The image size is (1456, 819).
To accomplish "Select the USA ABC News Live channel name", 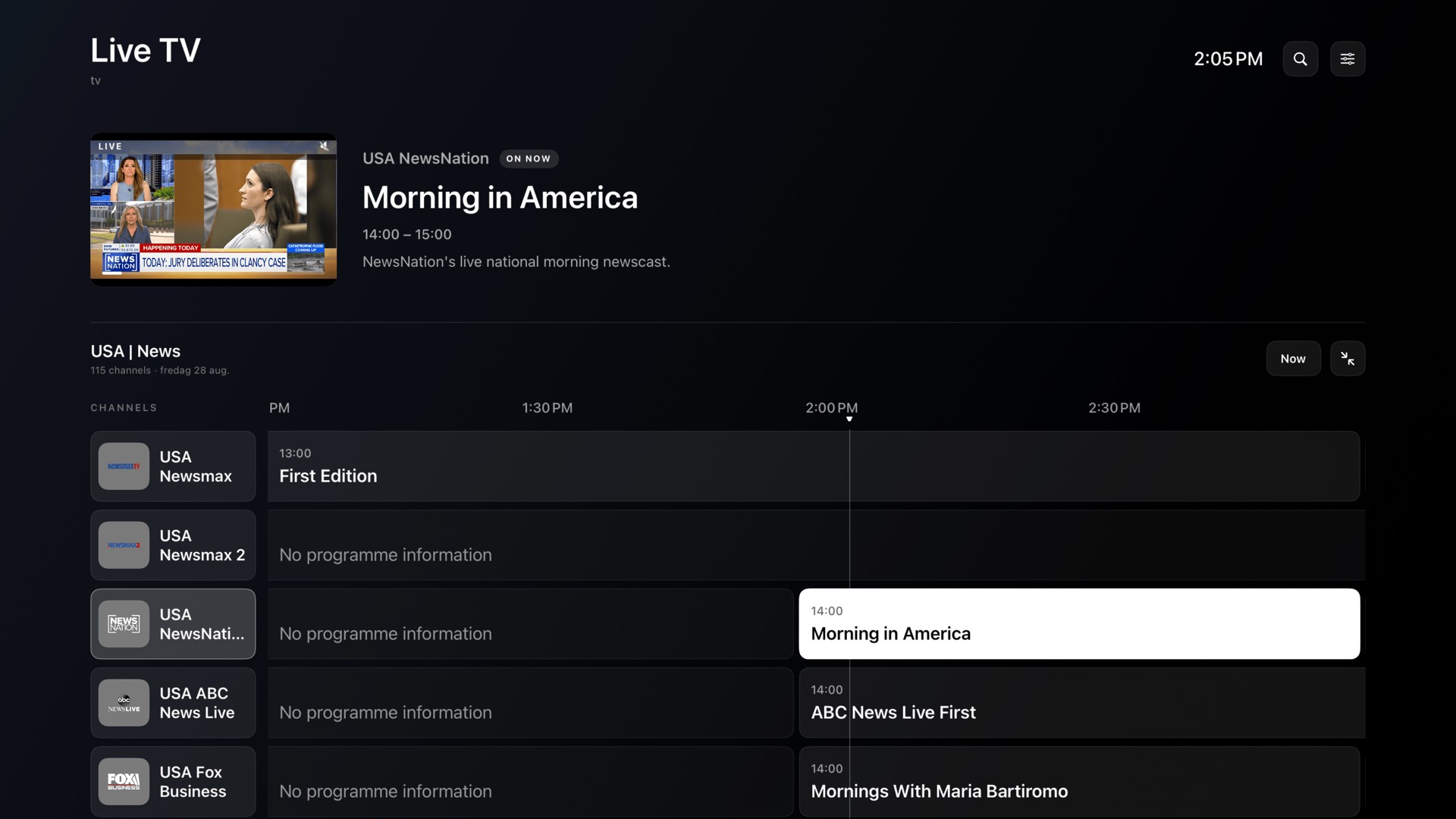I will click(197, 703).
